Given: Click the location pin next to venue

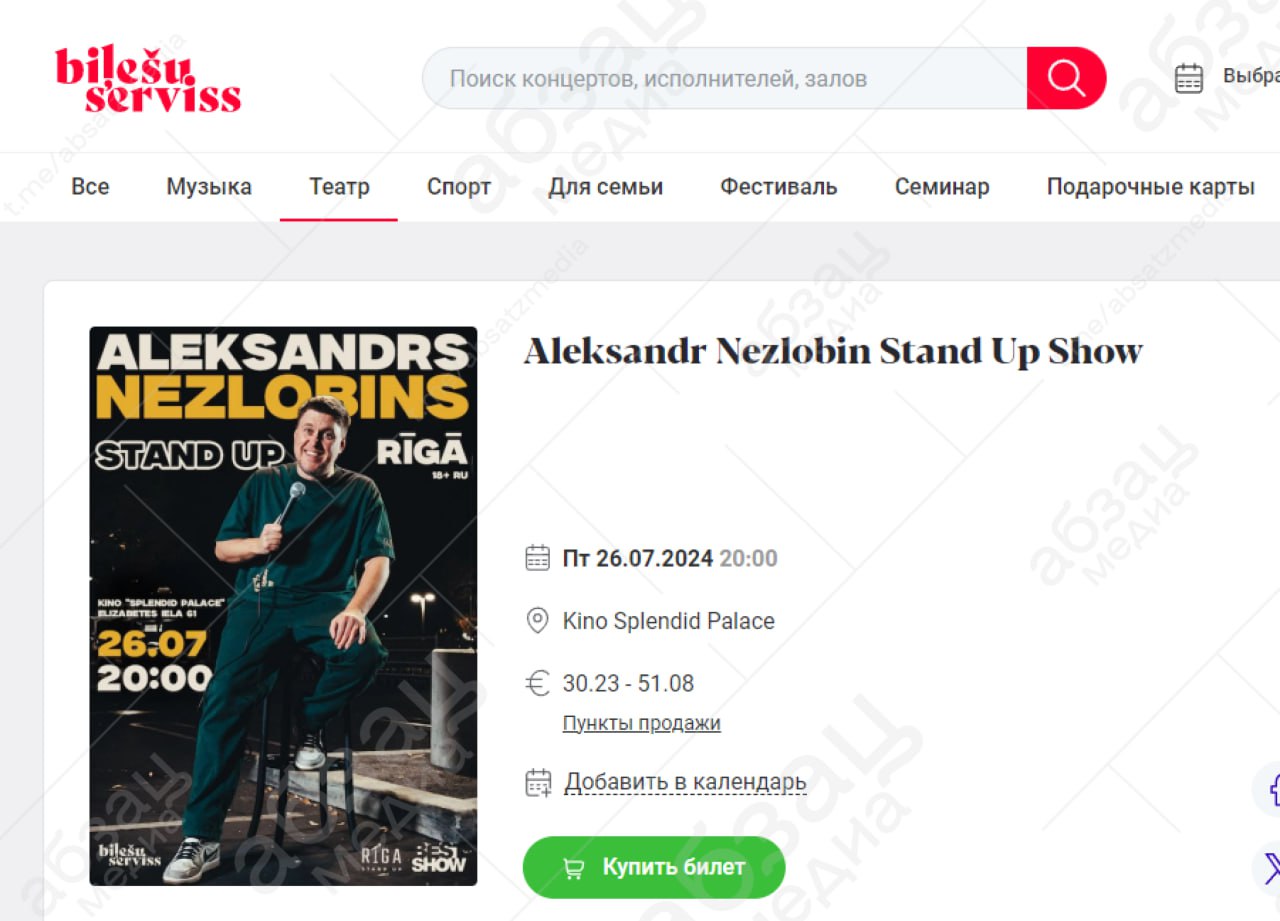Looking at the screenshot, I should coord(538,621).
